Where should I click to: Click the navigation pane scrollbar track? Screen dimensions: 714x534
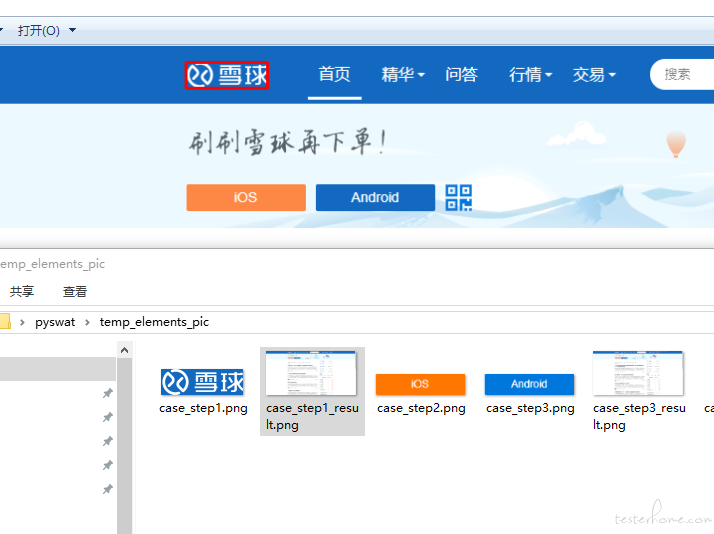pos(124,446)
